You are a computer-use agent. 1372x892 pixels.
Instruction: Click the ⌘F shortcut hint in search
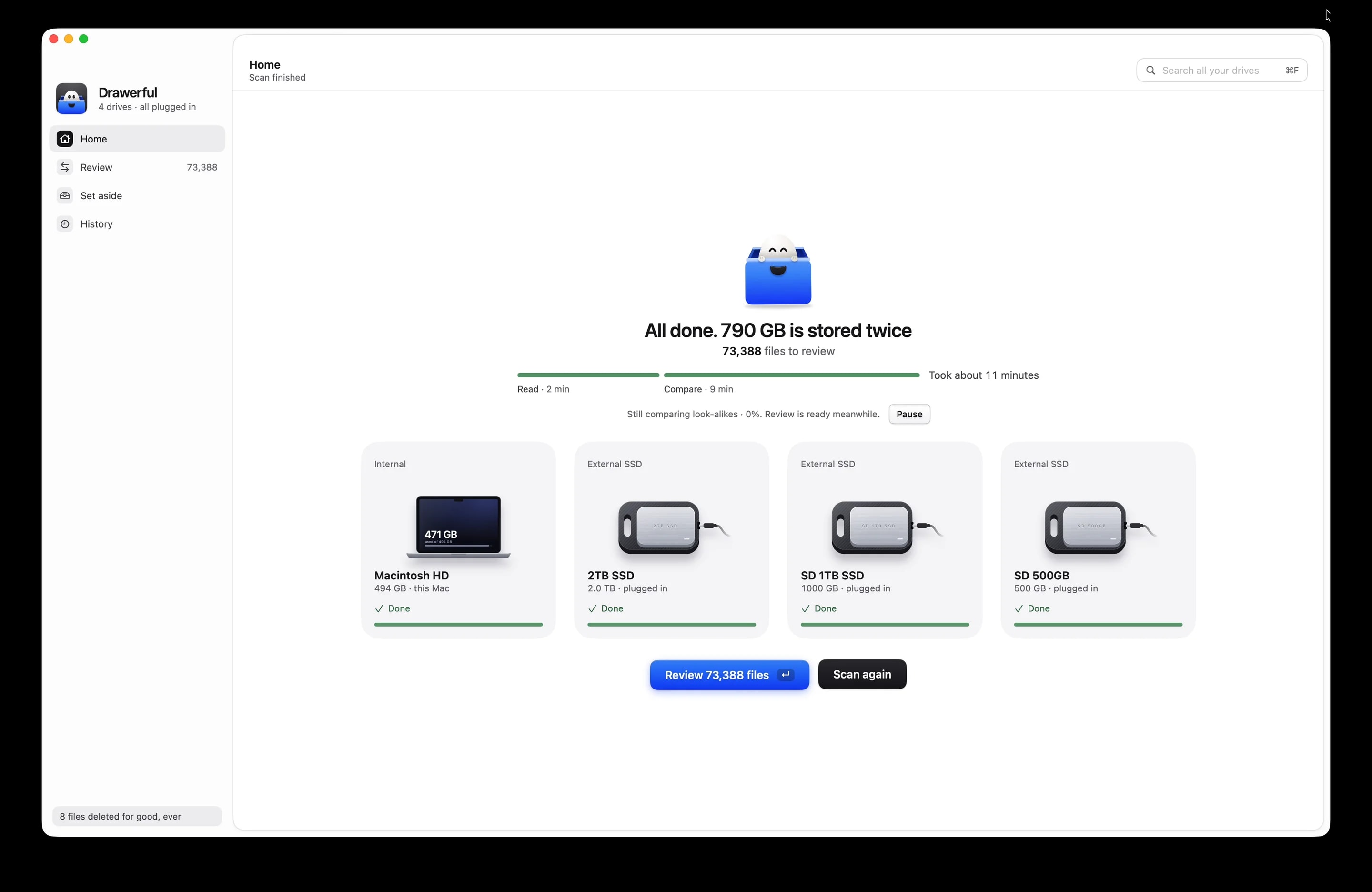1291,71
